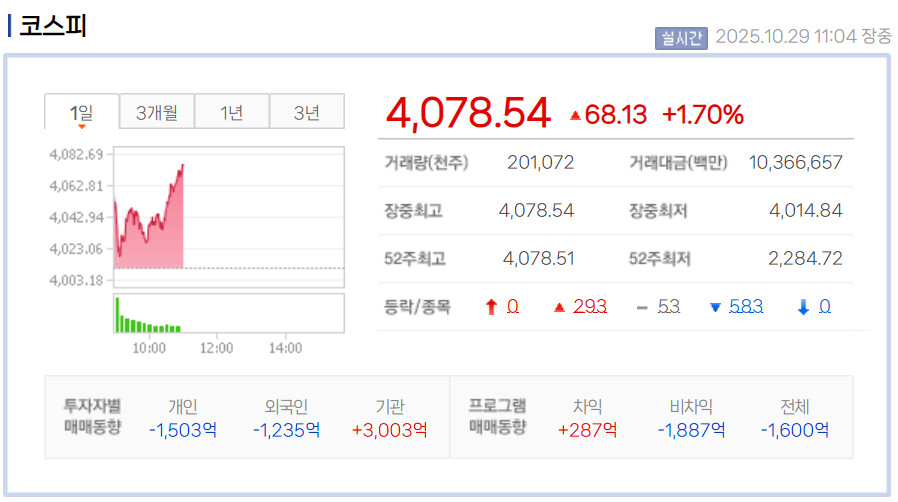Click the 개인 net trading value -1,503억
Viewport: 898px width, 502px height.
pos(183,430)
